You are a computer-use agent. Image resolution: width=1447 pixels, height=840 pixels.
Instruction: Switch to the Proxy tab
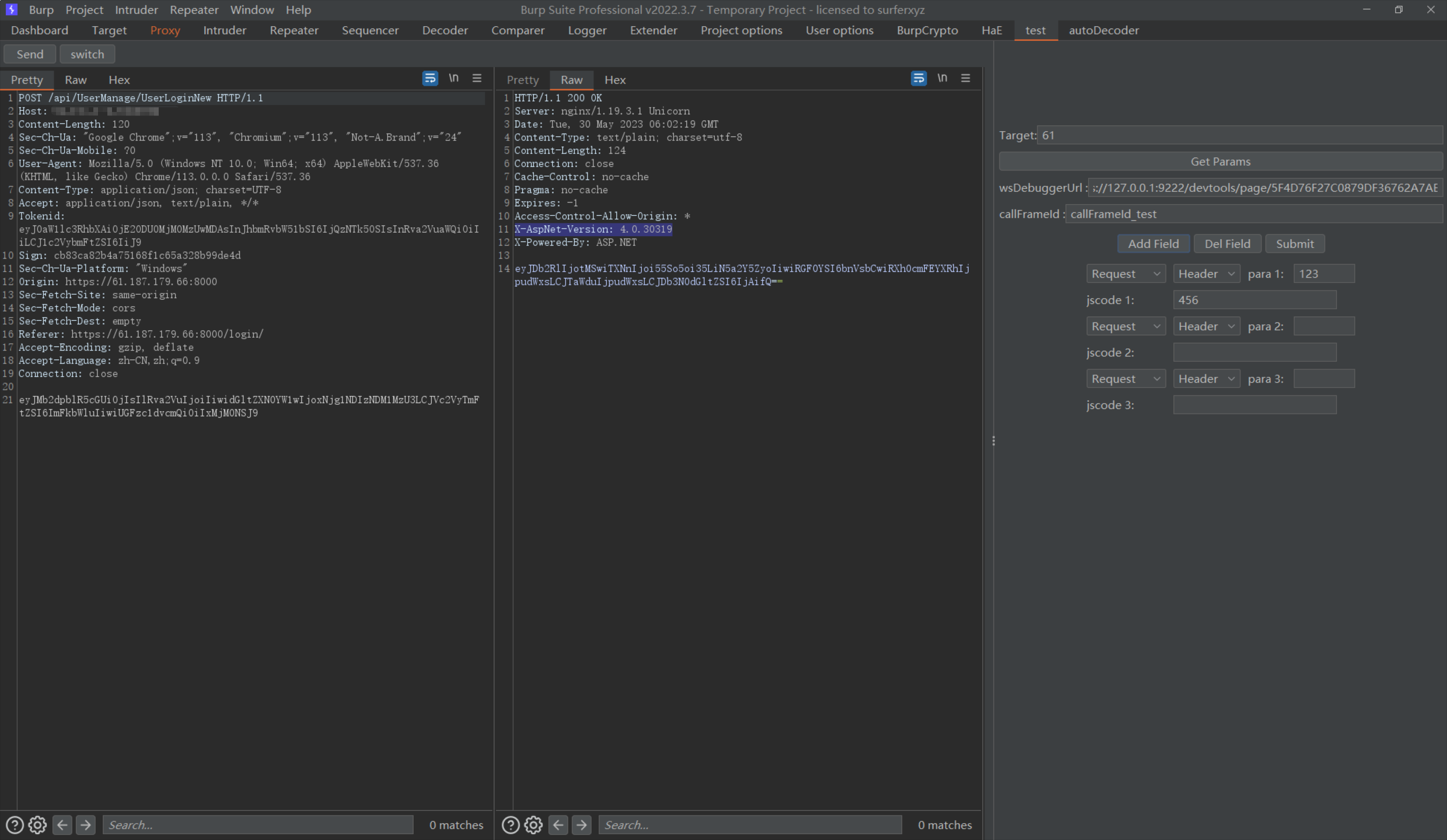point(165,30)
